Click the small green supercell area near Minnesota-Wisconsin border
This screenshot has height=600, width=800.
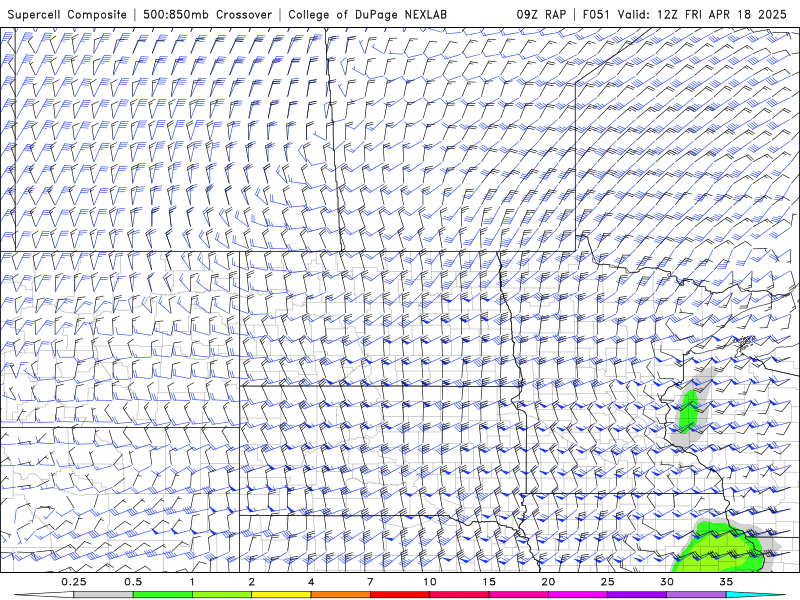pos(689,411)
